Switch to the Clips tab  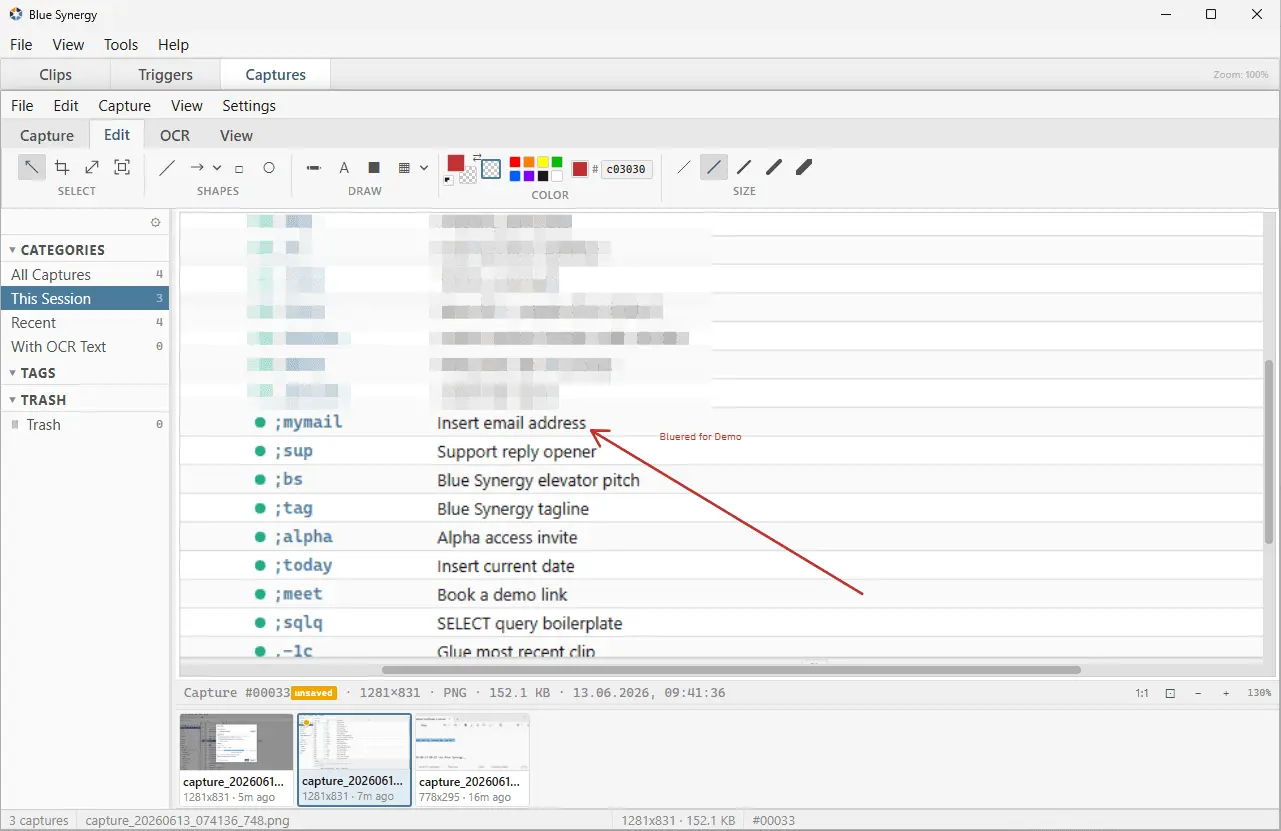[x=56, y=75]
